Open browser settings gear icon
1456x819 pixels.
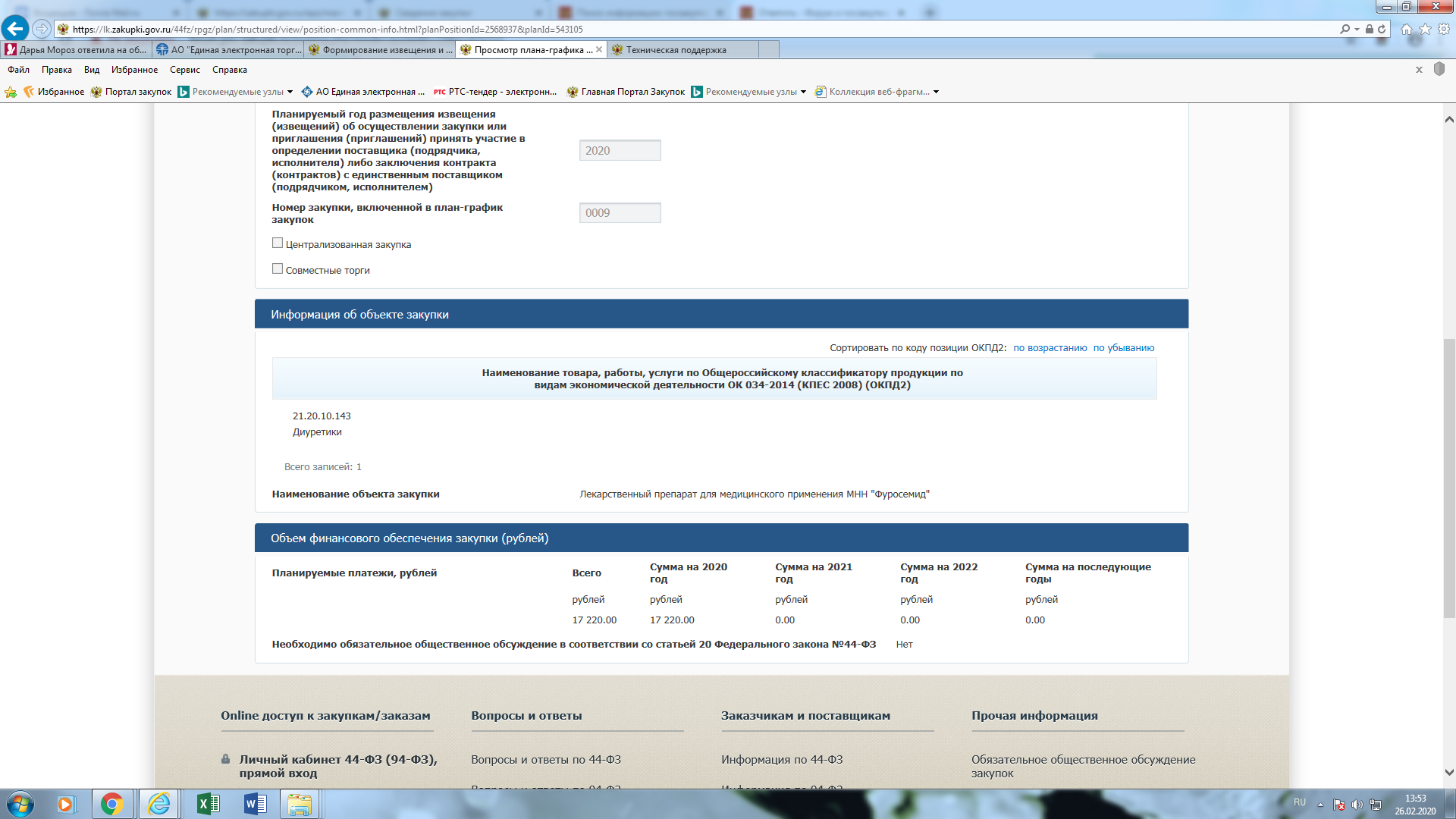click(1444, 29)
